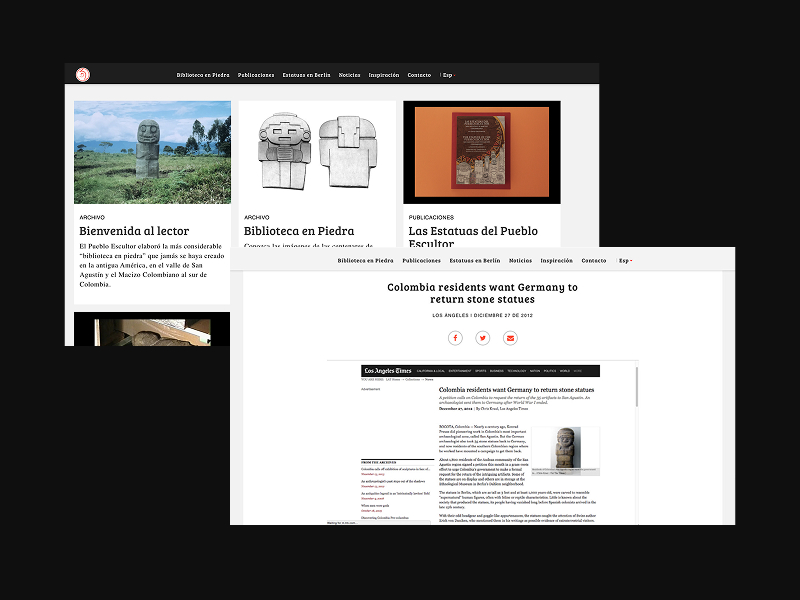This screenshot has width=800, height=600.
Task: Click the book cover on orange background
Action: [x=482, y=152]
